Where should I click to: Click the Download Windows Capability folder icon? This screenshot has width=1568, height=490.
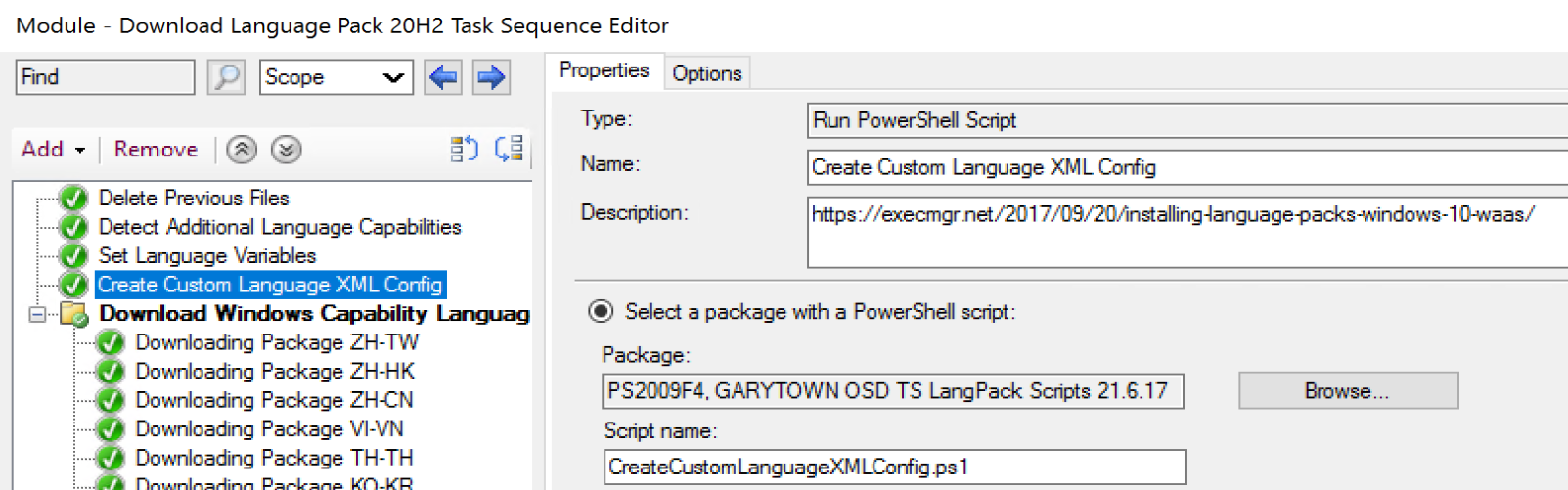tap(74, 314)
